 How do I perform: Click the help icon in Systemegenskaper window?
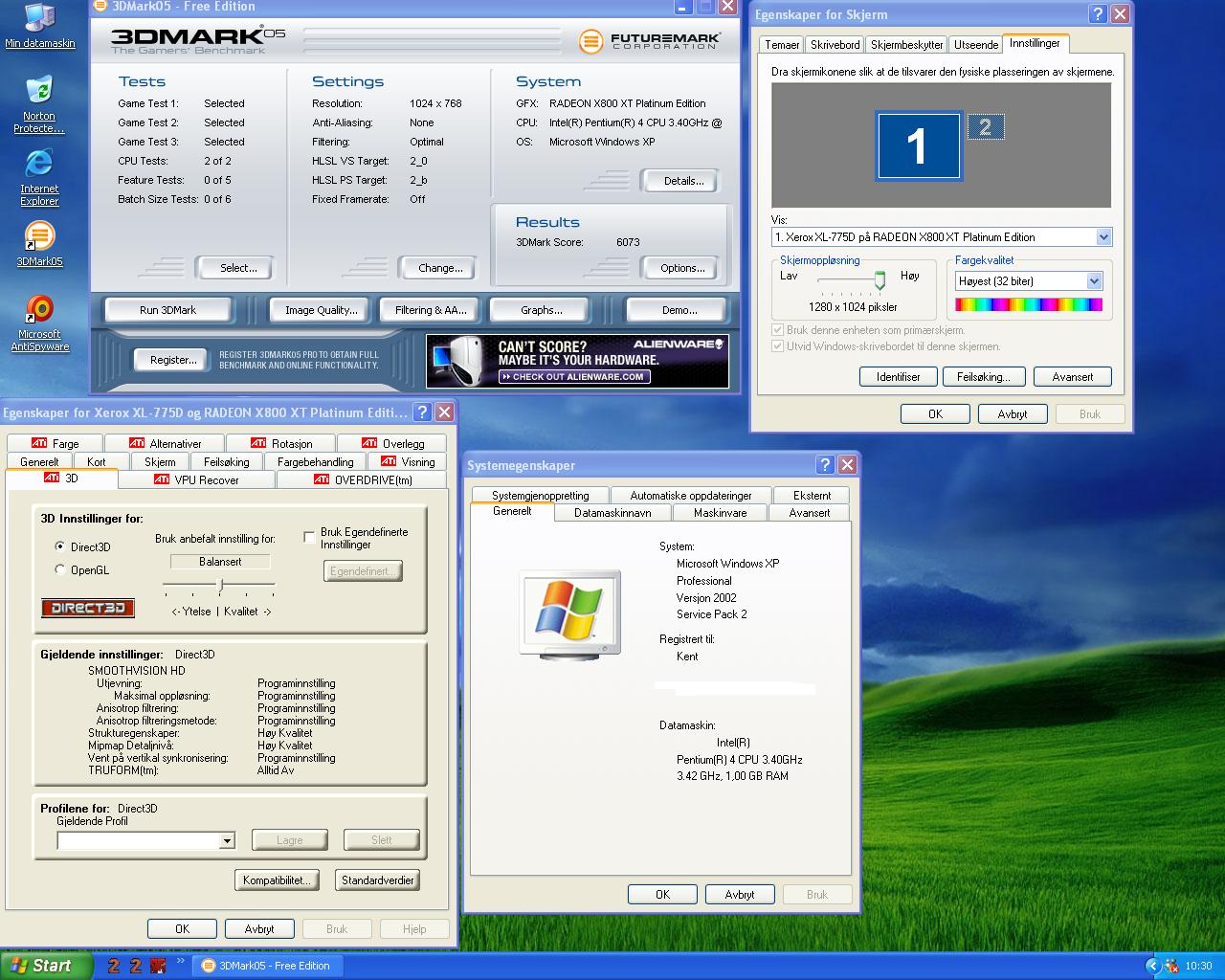click(825, 464)
